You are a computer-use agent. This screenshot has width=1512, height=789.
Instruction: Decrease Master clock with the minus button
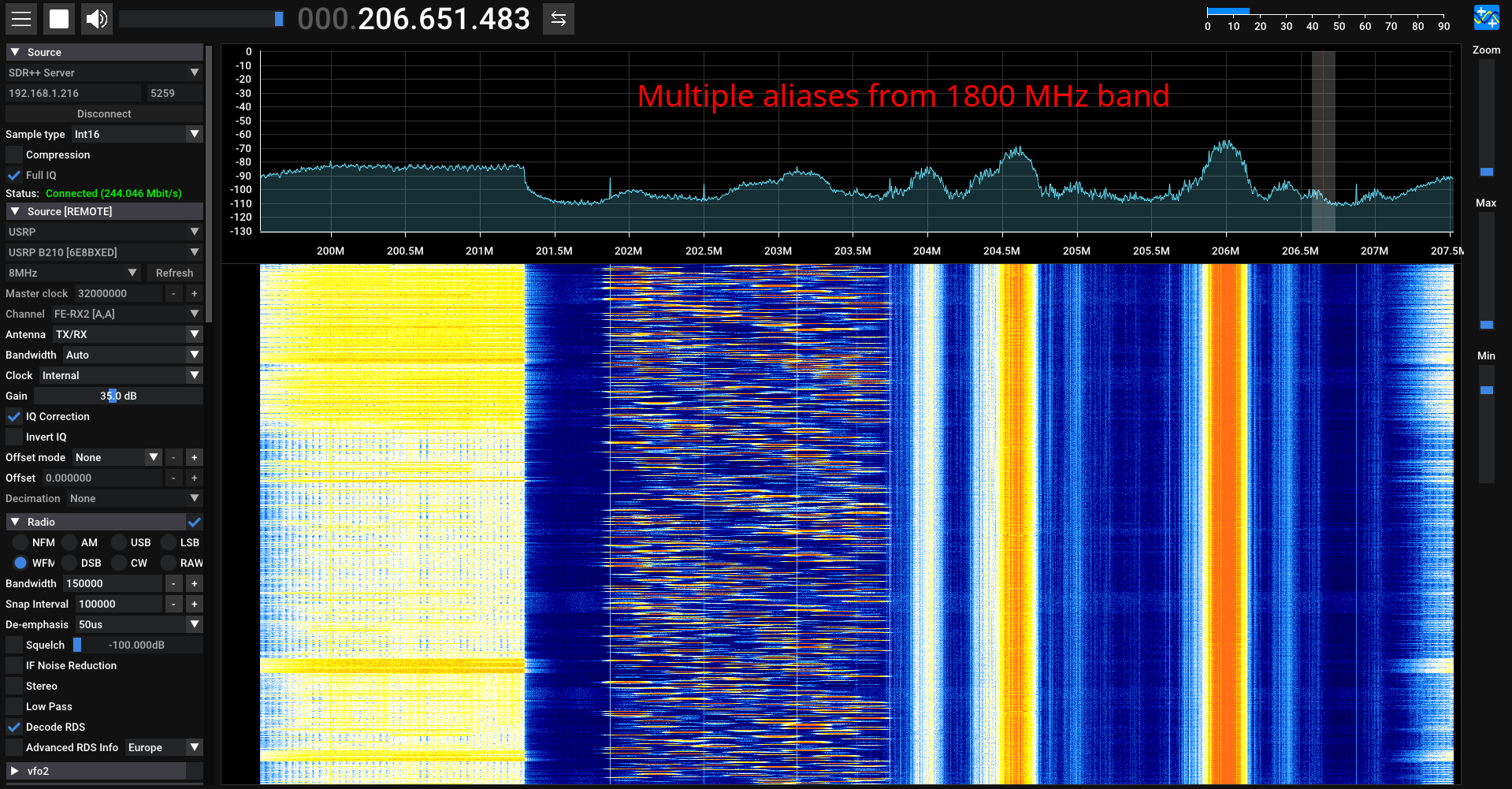pyautogui.click(x=173, y=293)
